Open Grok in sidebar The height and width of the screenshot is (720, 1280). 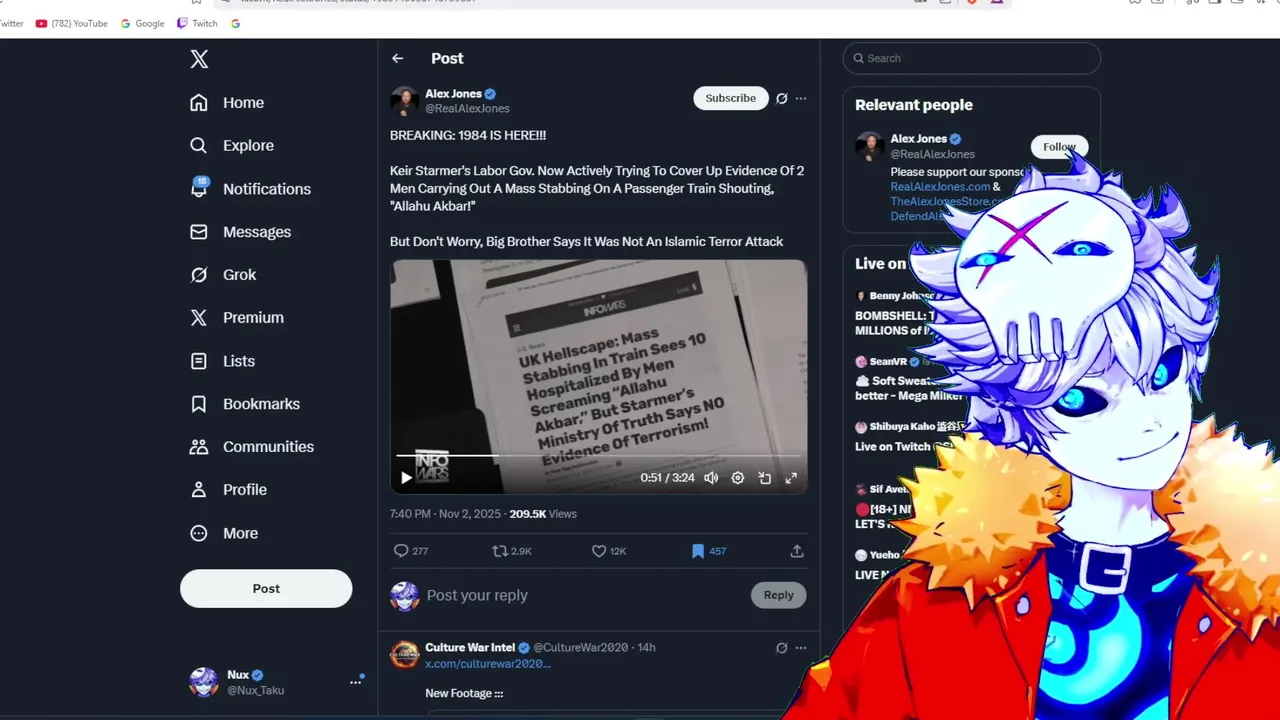223,275
